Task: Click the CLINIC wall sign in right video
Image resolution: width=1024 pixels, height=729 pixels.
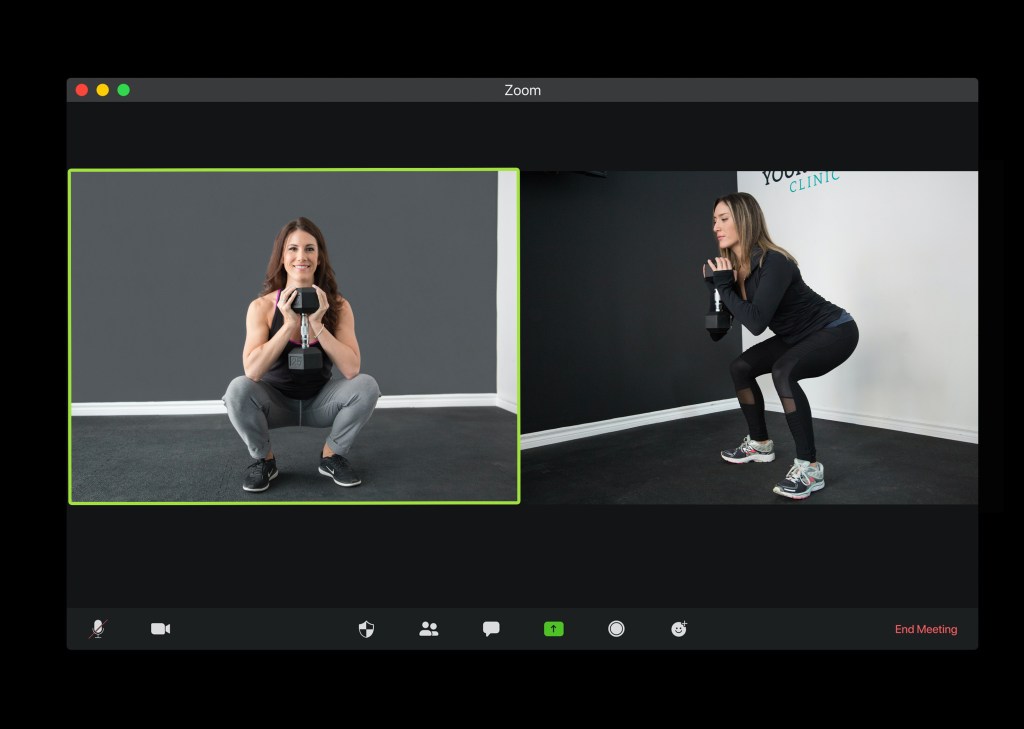Action: pos(812,182)
